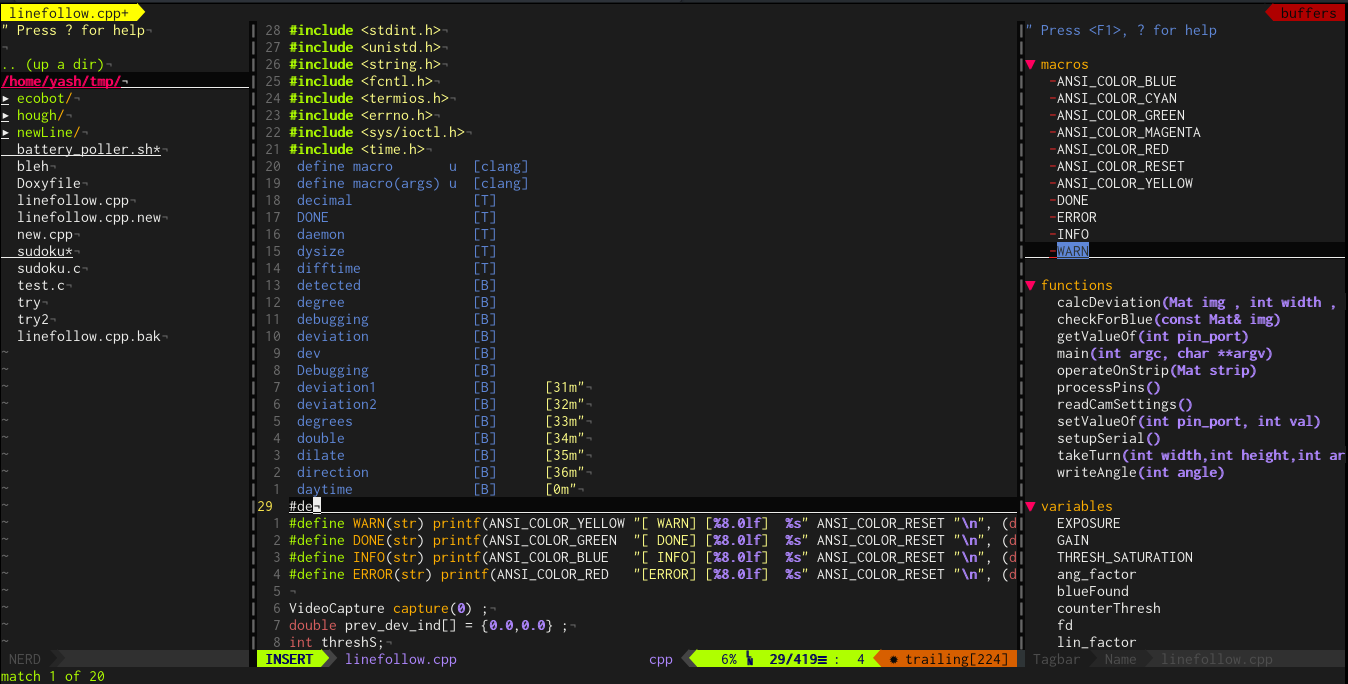Viewport: 1348px width, 684px height.
Task: Click the INSERT mode indicator
Action: (289, 659)
